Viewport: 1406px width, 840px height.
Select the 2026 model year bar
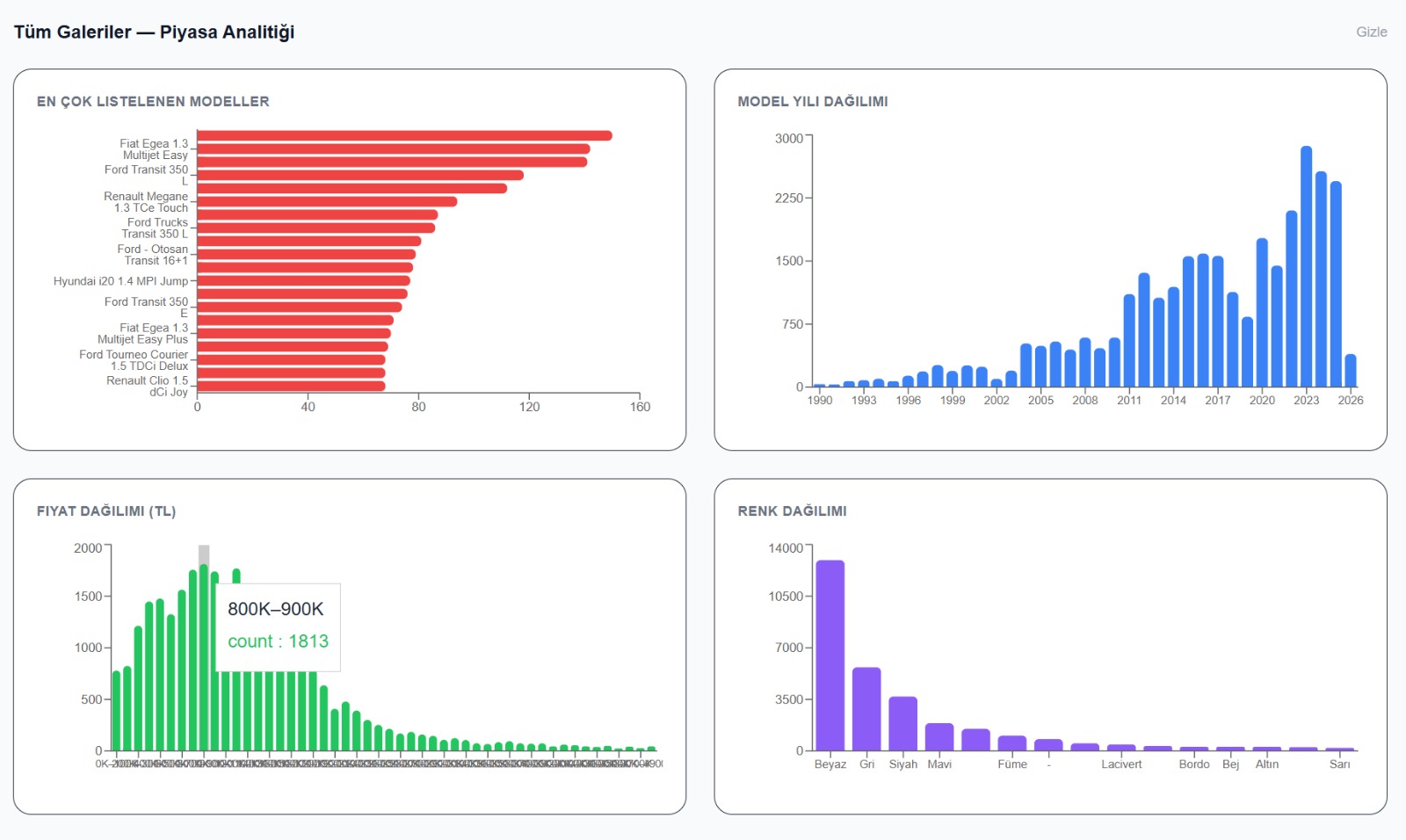(1351, 370)
